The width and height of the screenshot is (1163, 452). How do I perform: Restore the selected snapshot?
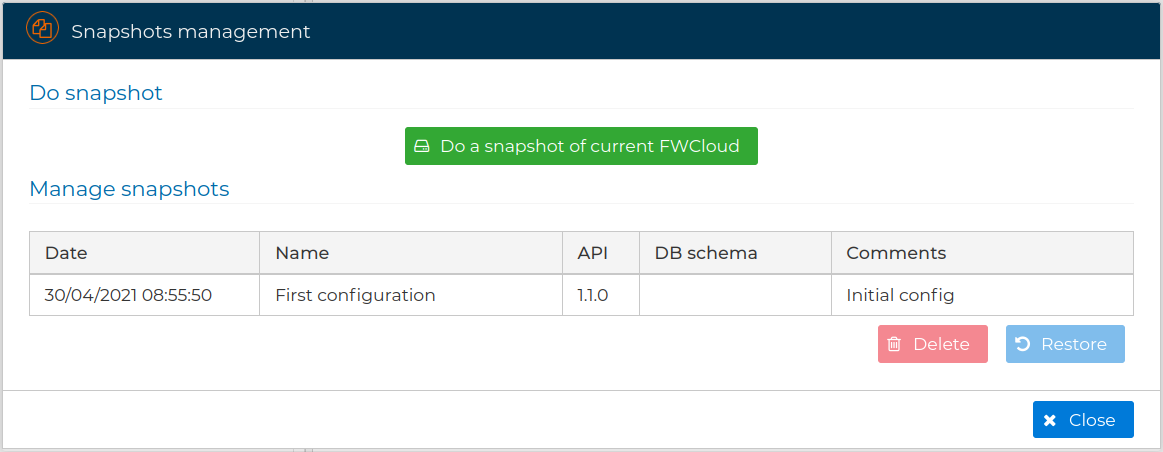(x=1065, y=344)
